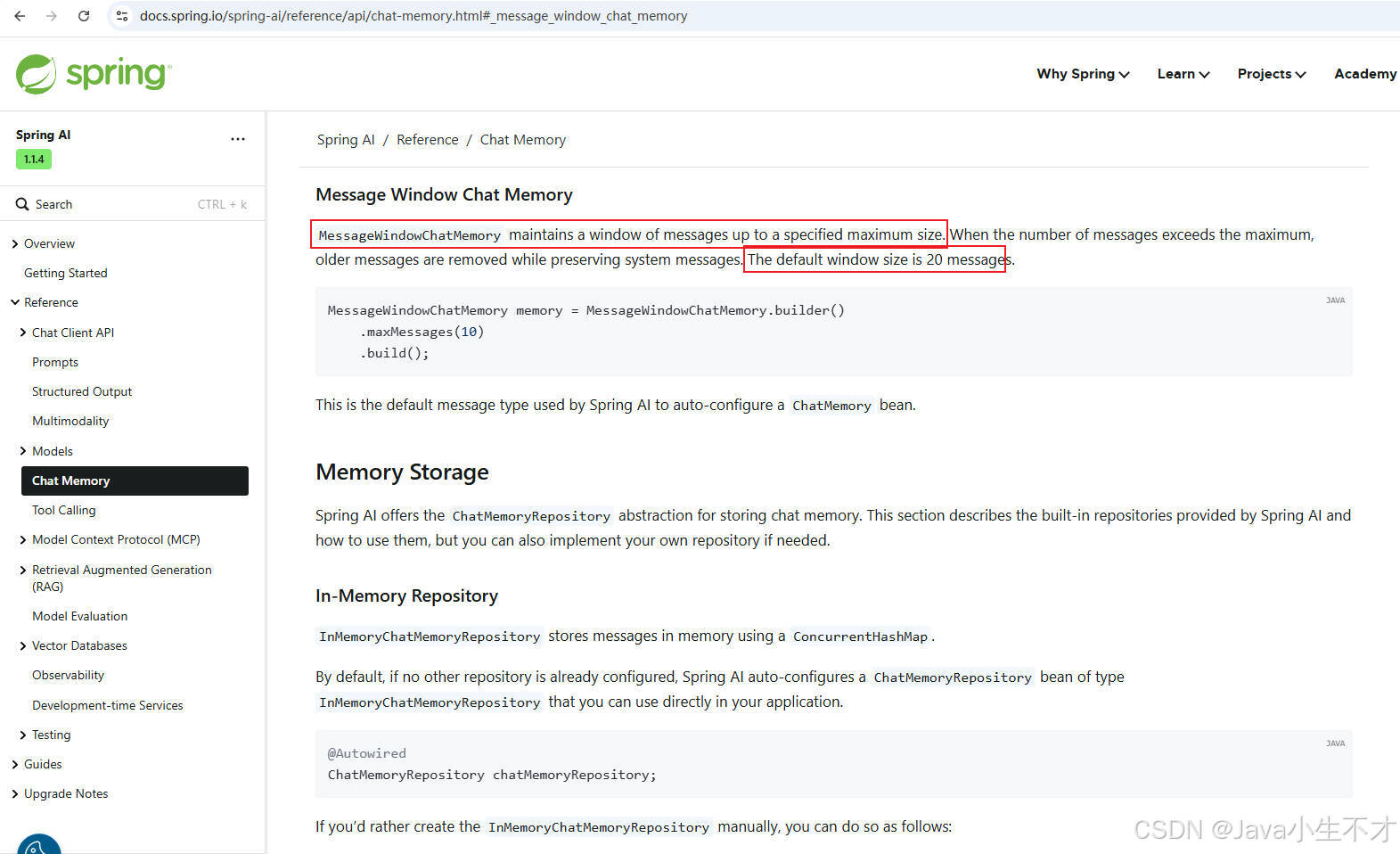The image size is (1400, 854).
Task: Click the blue circular icon at bottom left
Action: tap(38, 844)
